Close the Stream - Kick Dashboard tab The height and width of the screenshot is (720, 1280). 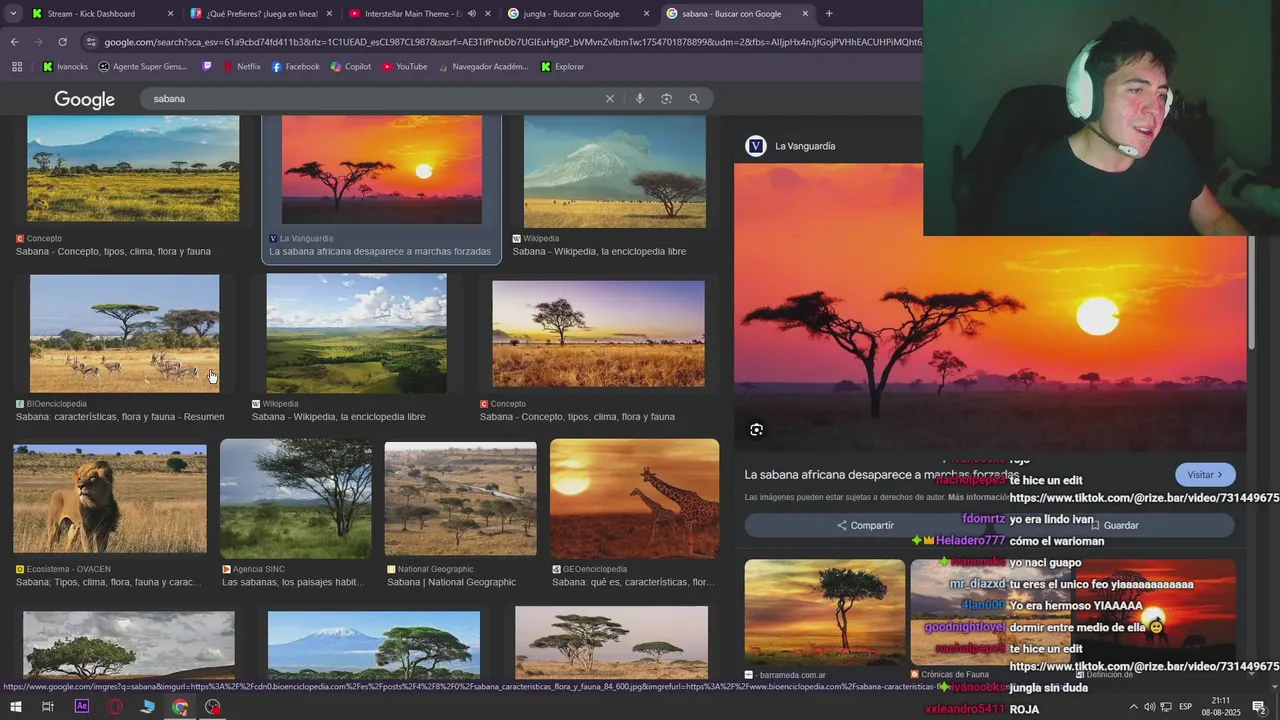tap(170, 14)
